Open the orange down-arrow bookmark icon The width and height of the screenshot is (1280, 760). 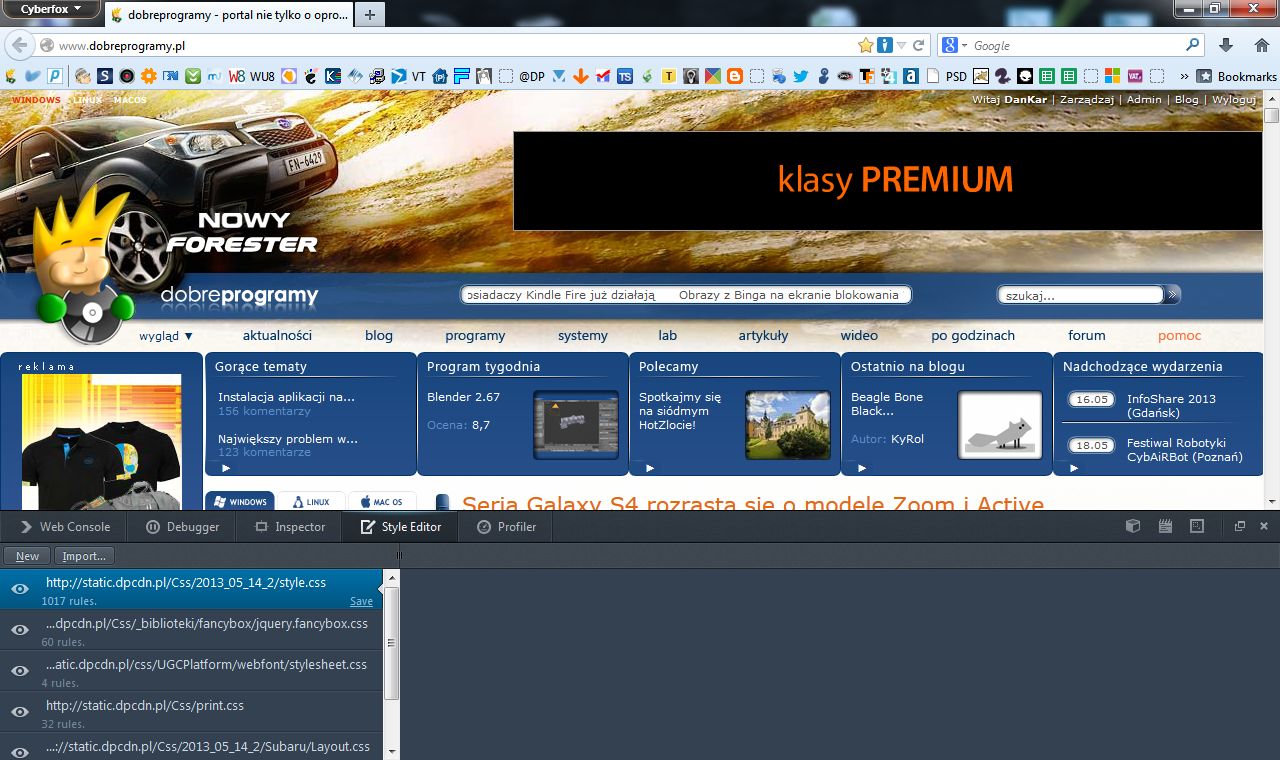pos(580,76)
